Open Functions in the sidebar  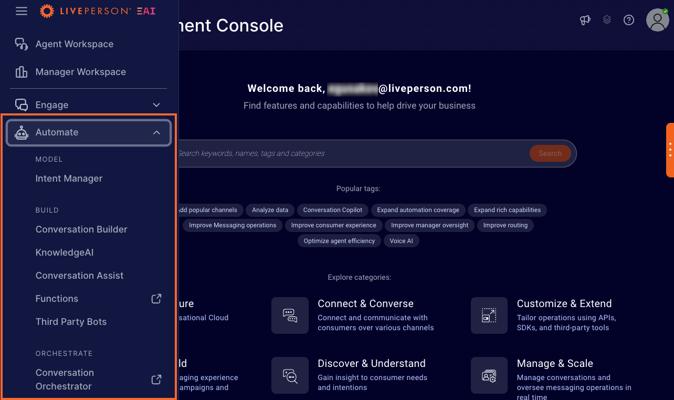click(57, 299)
